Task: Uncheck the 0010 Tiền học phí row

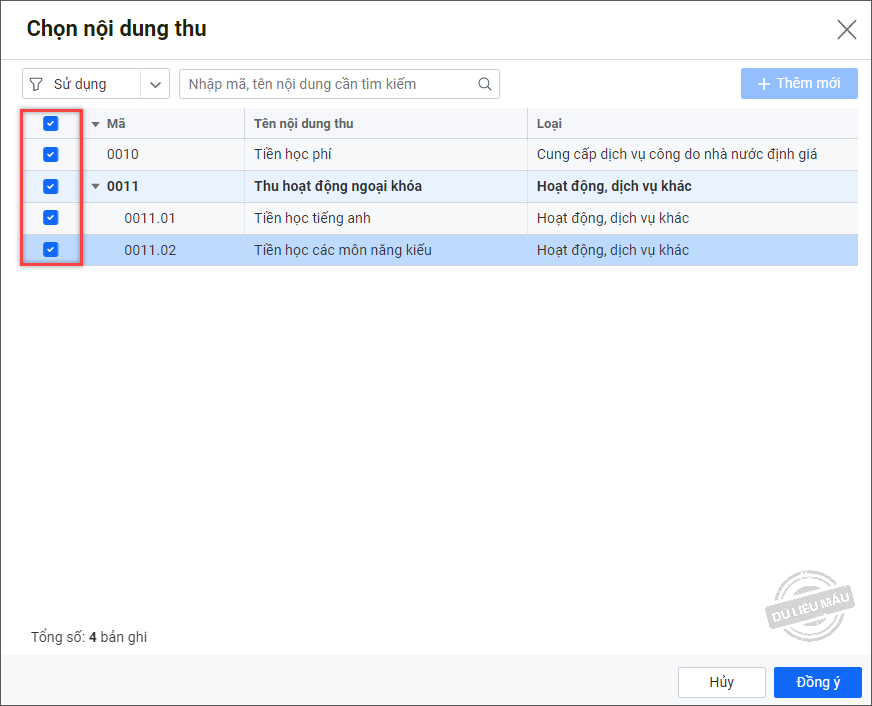Action: click(x=51, y=154)
